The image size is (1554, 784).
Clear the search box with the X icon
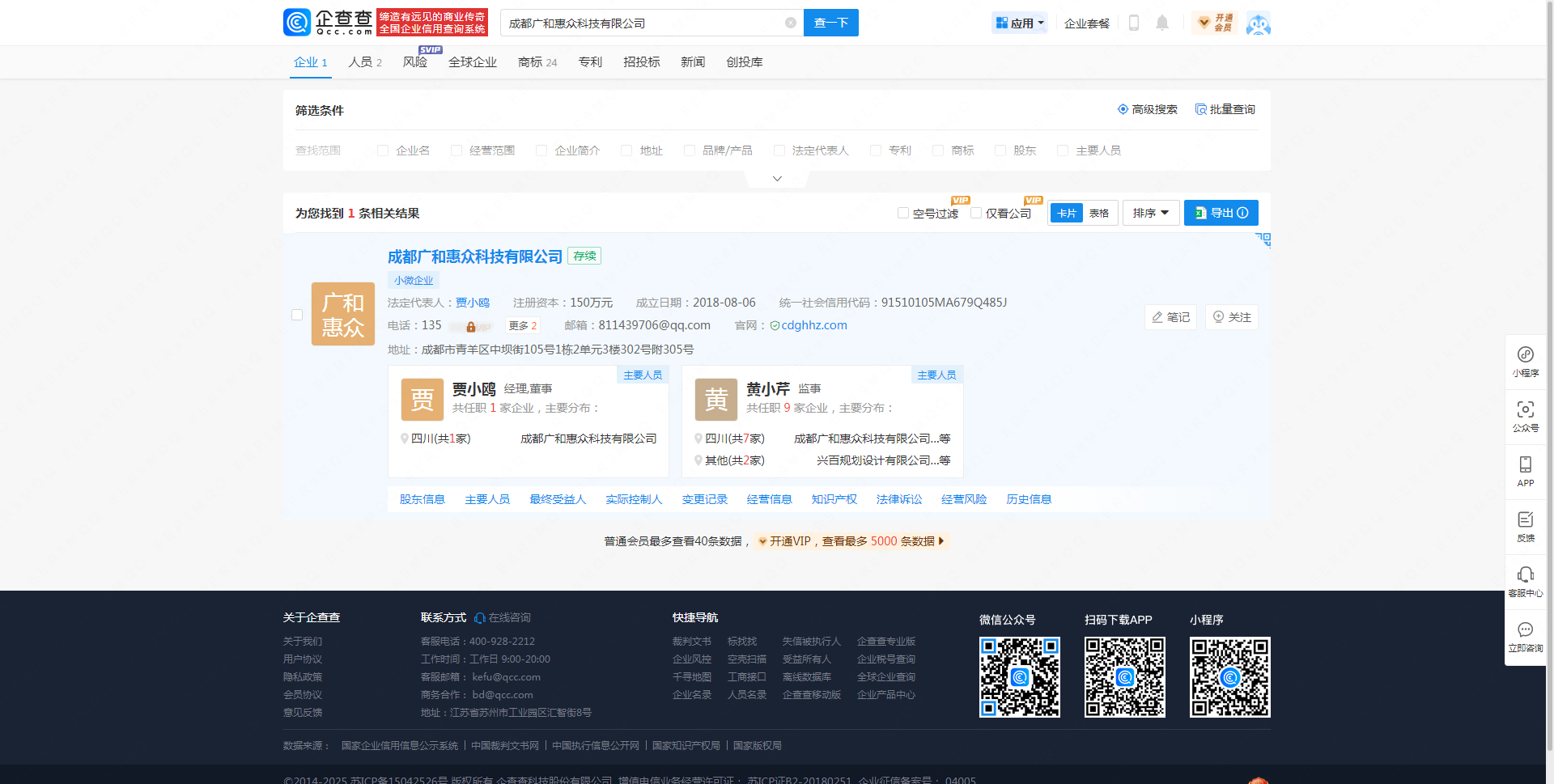click(x=791, y=23)
